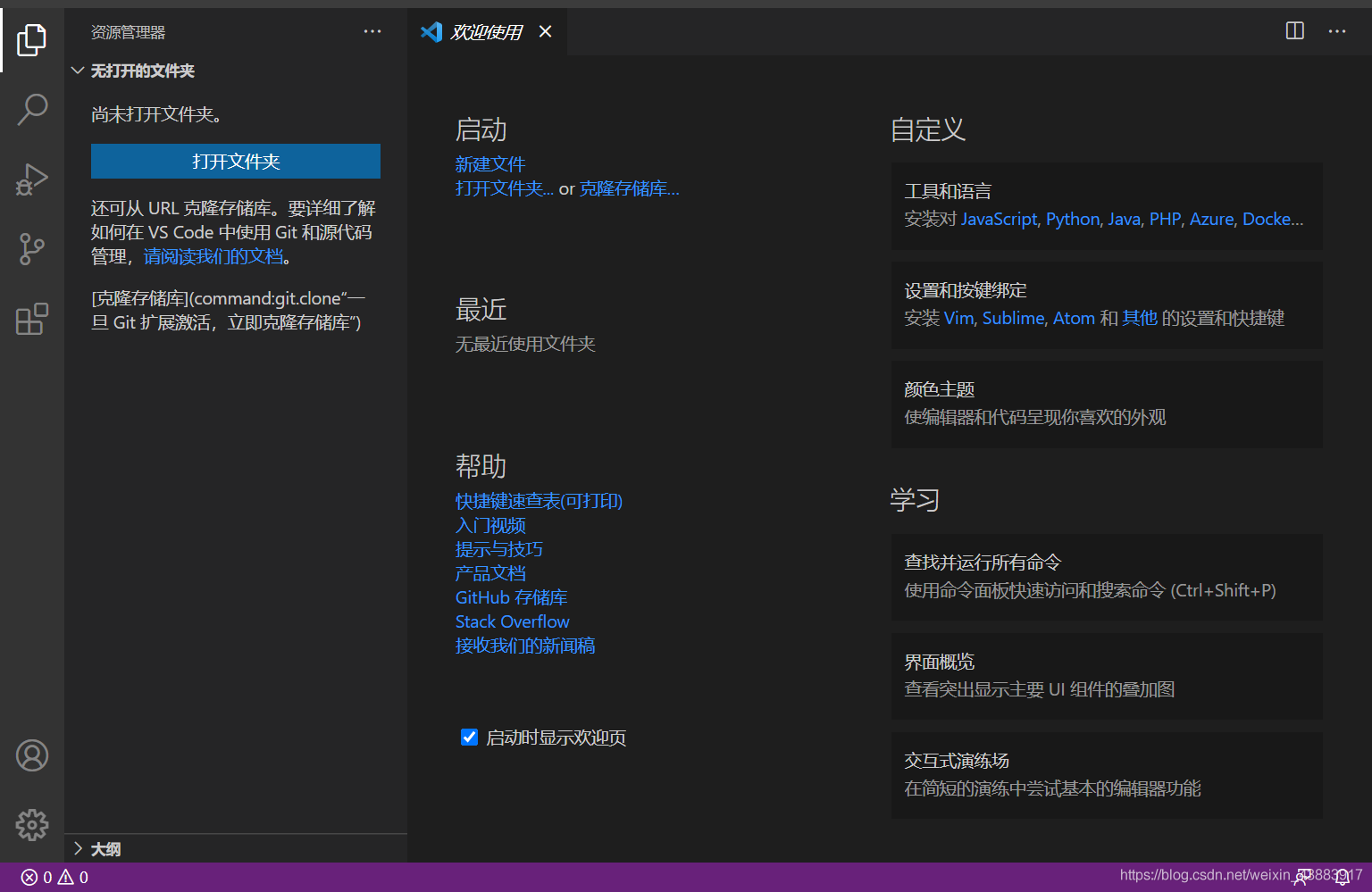Click the 打开文件夹 button

(x=236, y=162)
